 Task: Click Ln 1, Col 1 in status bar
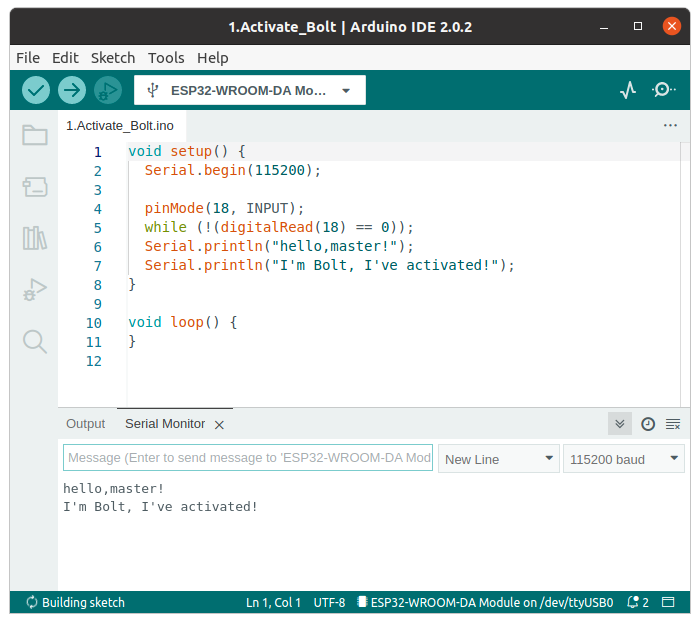point(273,602)
